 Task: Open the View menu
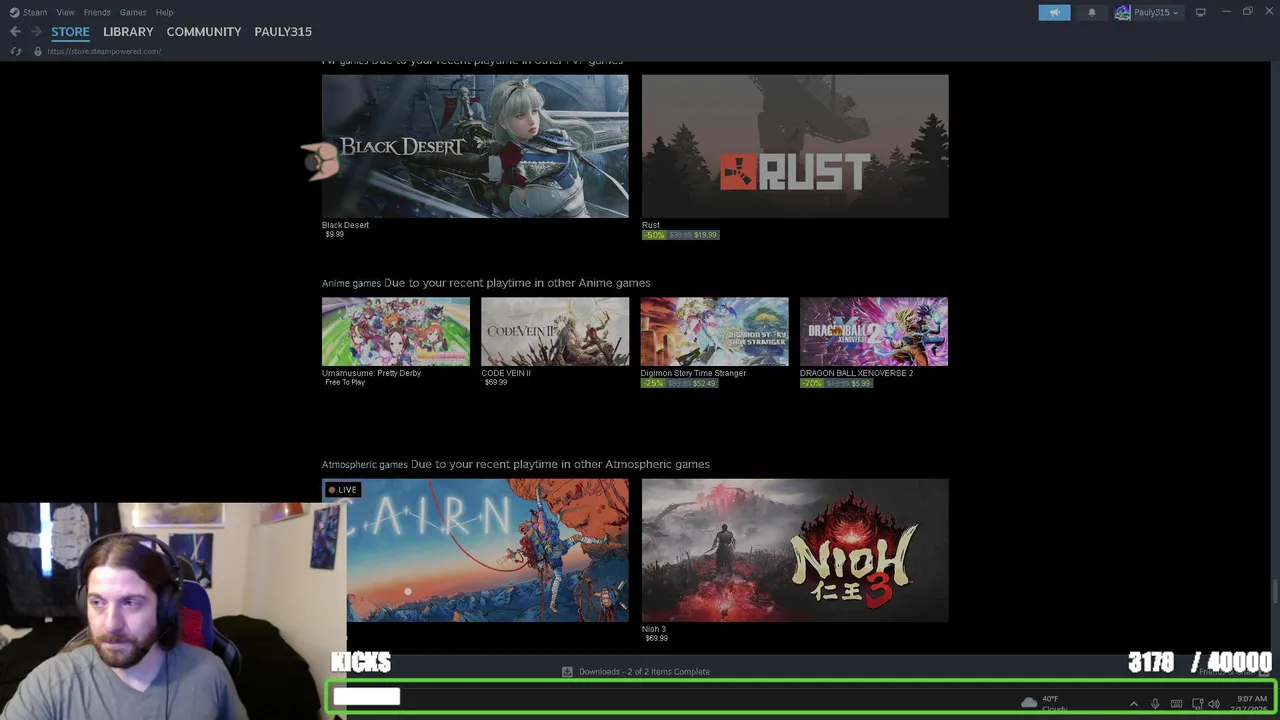(x=65, y=12)
